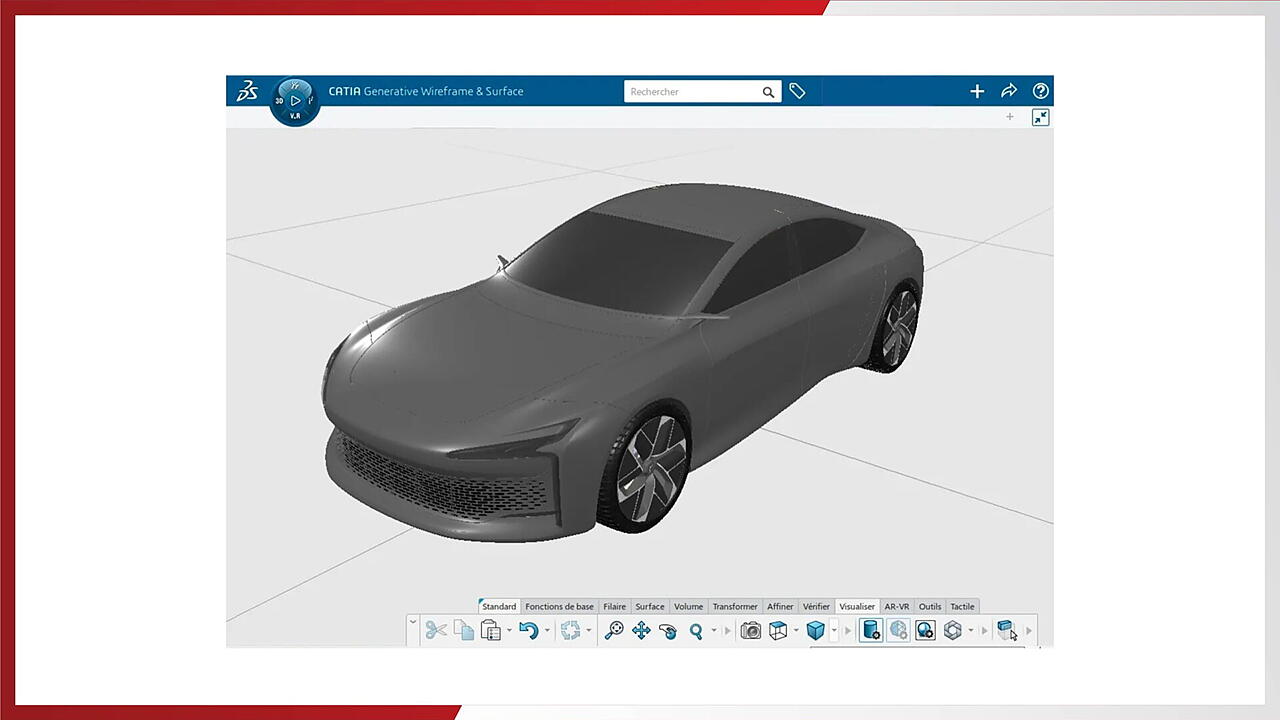The image size is (1280, 720).
Task: Click the small grey plus tab icon
Action: click(x=1010, y=117)
